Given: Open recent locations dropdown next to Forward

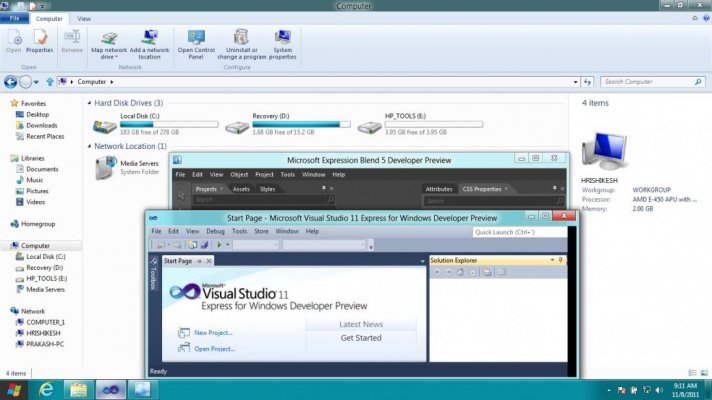Looking at the screenshot, I should 36,82.
